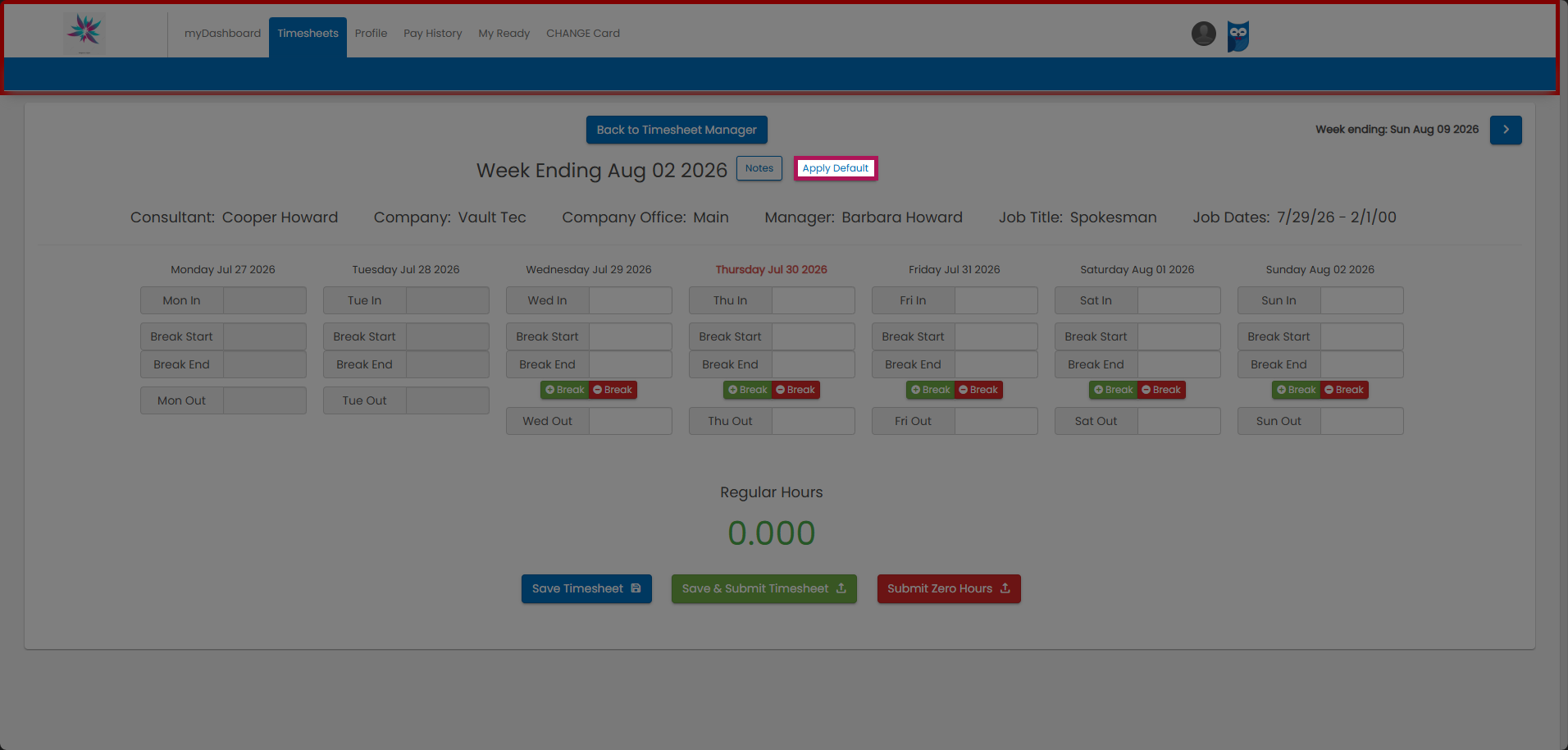Click the Wed Out time field
Screen dimensions: 1568x750
pos(631,421)
